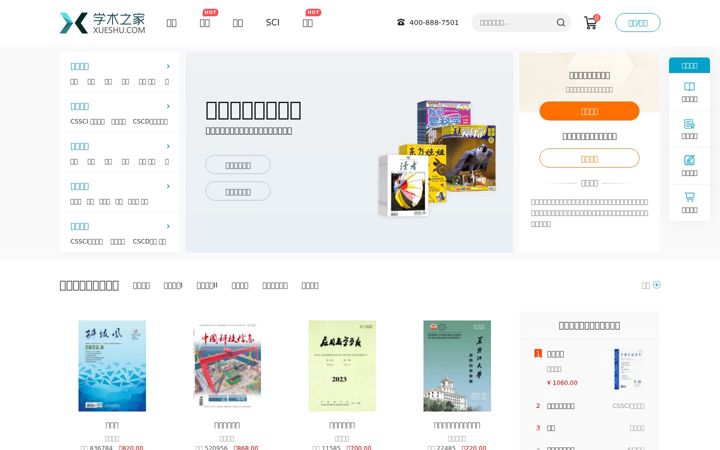Click inside the header search input field
This screenshot has width=720, height=450.
(x=514, y=22)
